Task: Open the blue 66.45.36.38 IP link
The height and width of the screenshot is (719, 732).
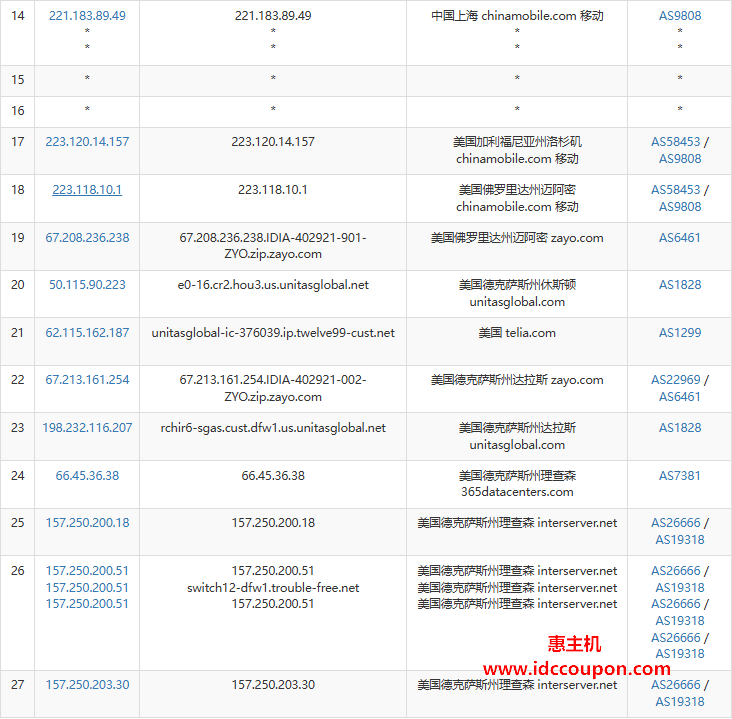Action: pos(87,476)
